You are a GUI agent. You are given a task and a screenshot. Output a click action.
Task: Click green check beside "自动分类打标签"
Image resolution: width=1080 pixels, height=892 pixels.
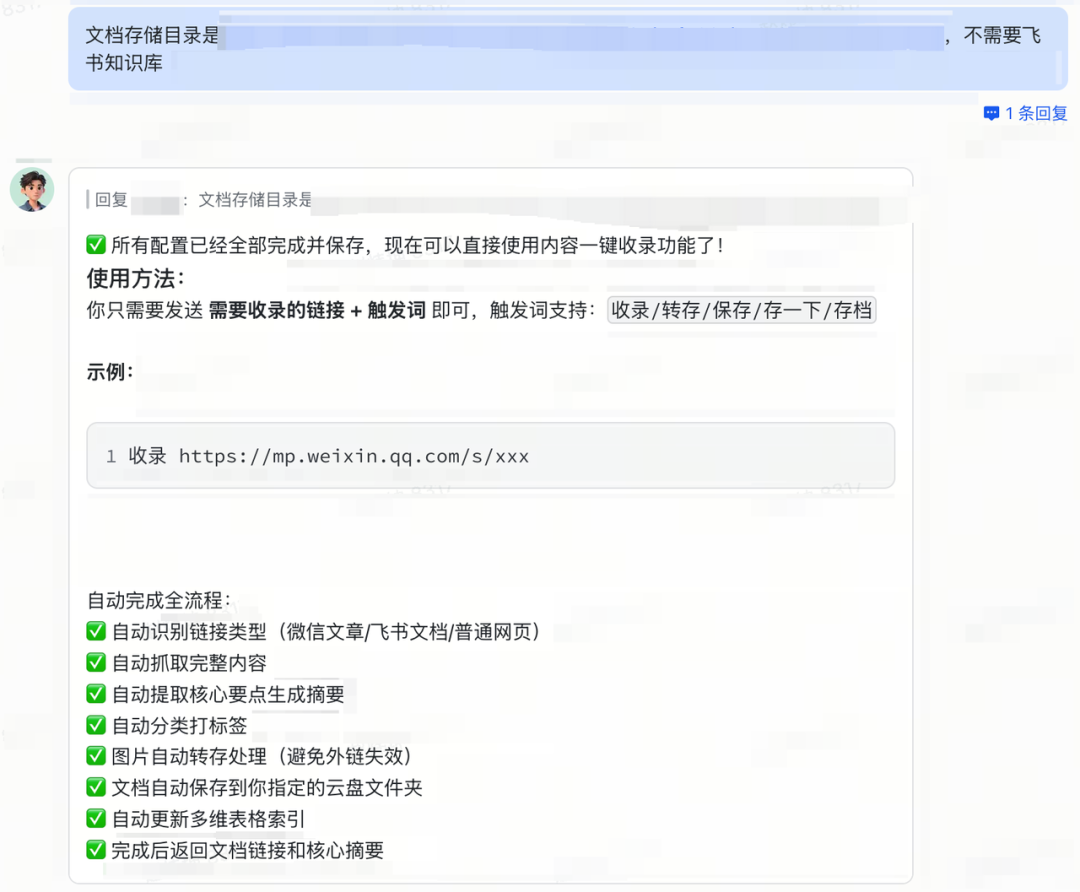96,725
